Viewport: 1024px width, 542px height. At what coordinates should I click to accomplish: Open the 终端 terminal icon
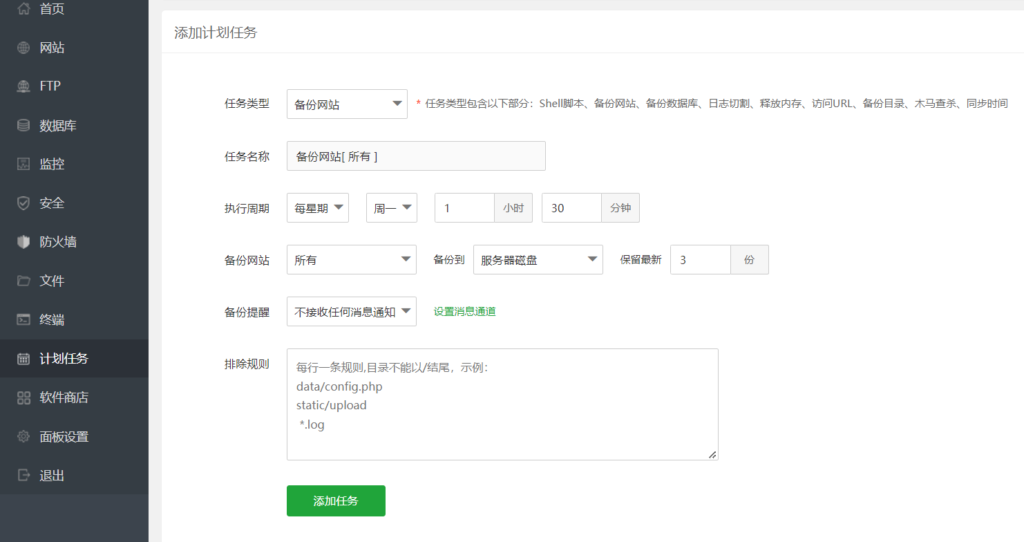pos(23,320)
